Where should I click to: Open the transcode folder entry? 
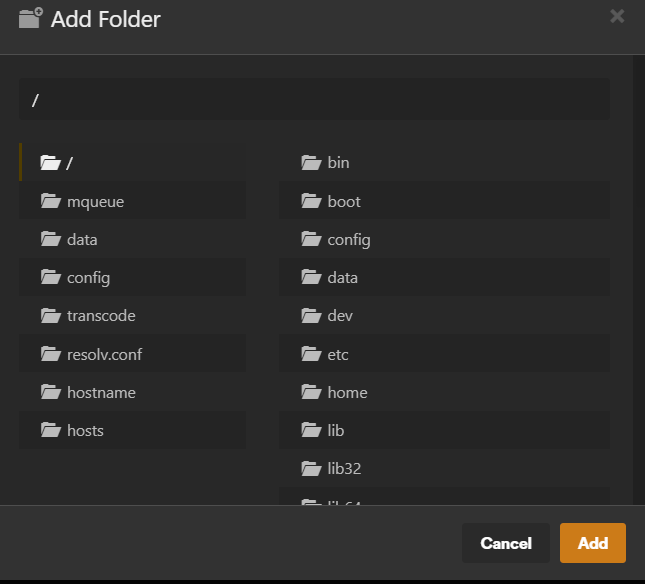[x=132, y=315]
